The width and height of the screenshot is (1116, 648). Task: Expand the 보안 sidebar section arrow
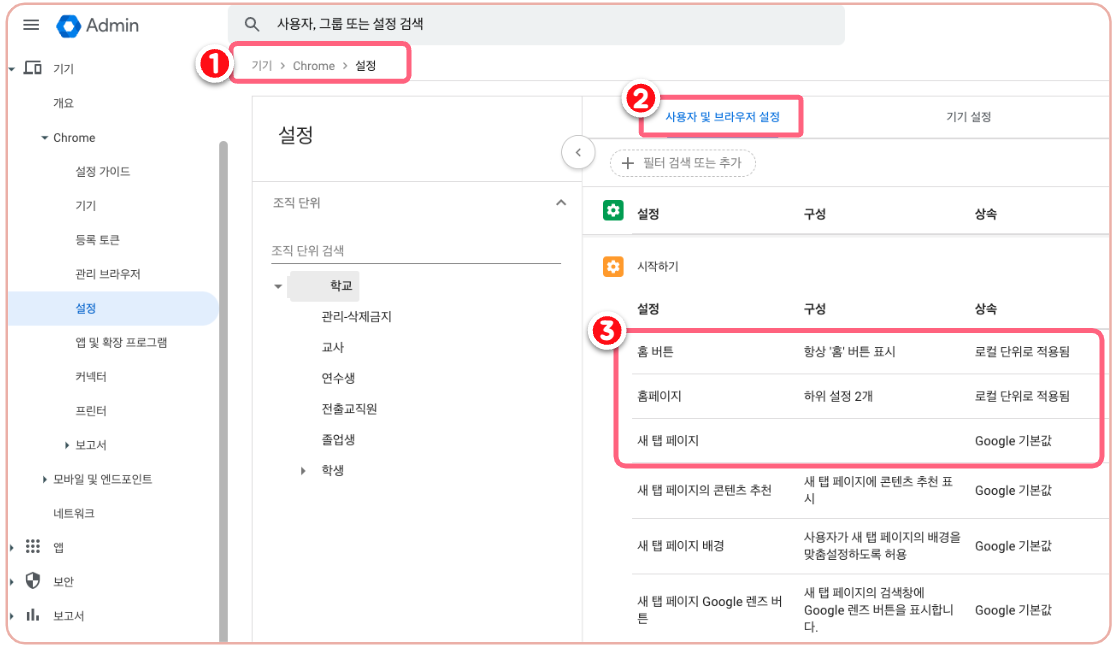click(x=12, y=582)
